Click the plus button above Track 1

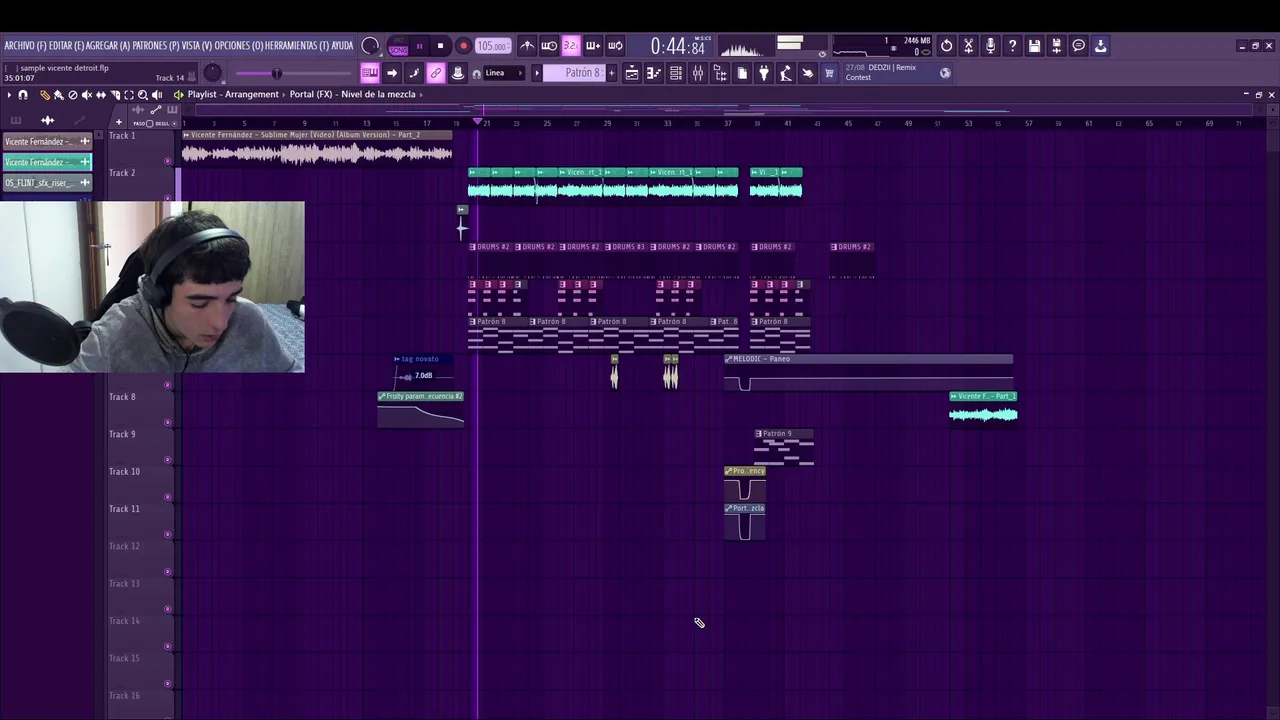click(118, 123)
